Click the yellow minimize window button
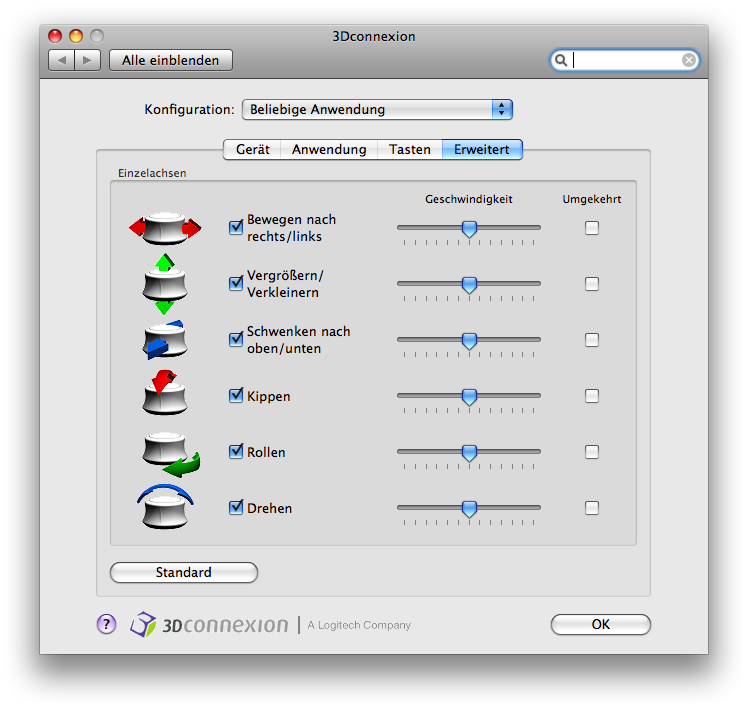This screenshot has width=748, height=709. coord(76,36)
